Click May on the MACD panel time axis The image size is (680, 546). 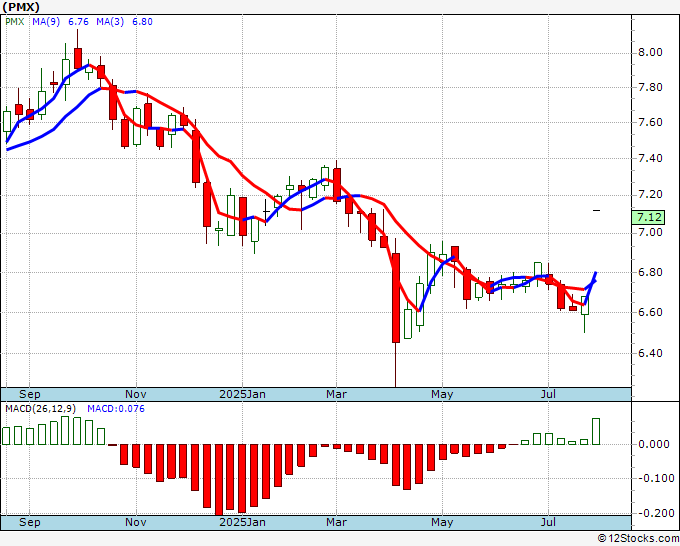[x=442, y=522]
